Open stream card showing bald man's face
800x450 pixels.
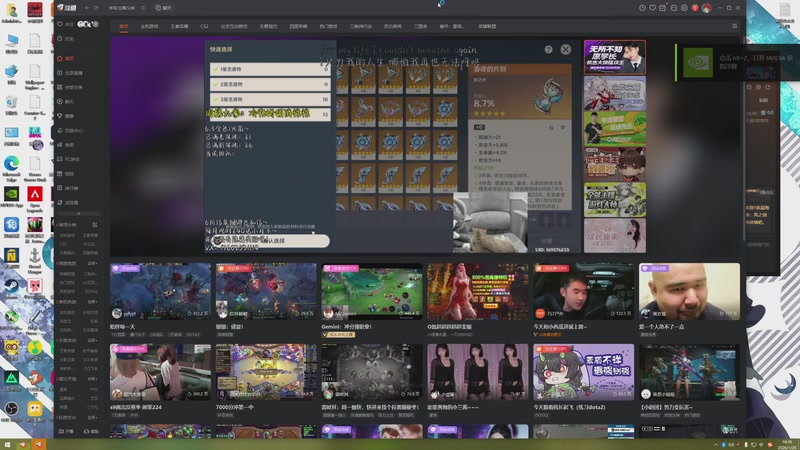(x=689, y=291)
